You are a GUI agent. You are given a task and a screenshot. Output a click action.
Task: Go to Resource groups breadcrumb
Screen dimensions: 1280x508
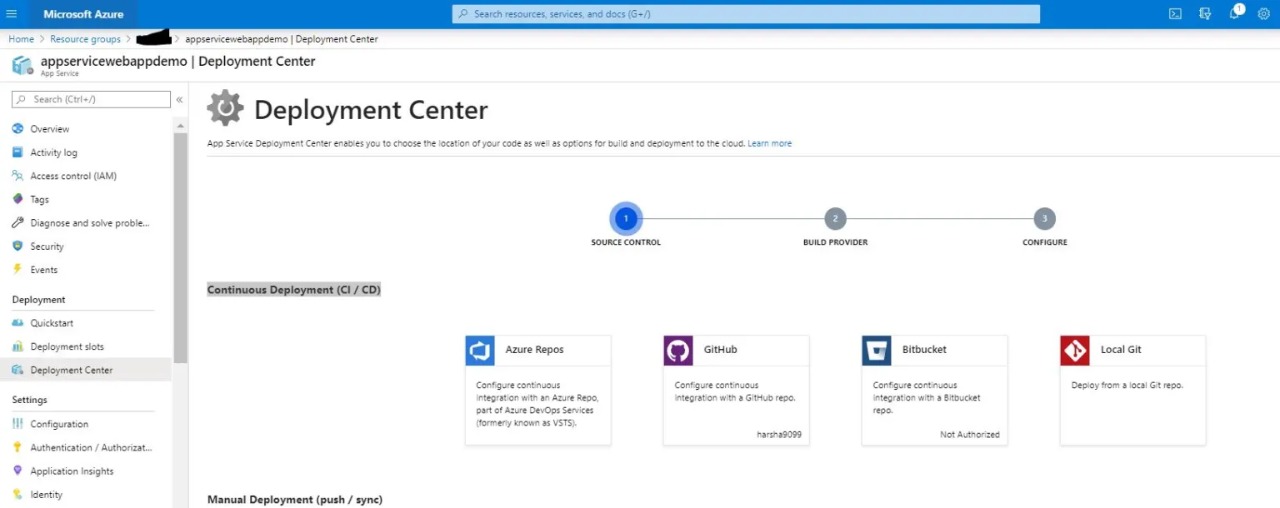pos(85,39)
